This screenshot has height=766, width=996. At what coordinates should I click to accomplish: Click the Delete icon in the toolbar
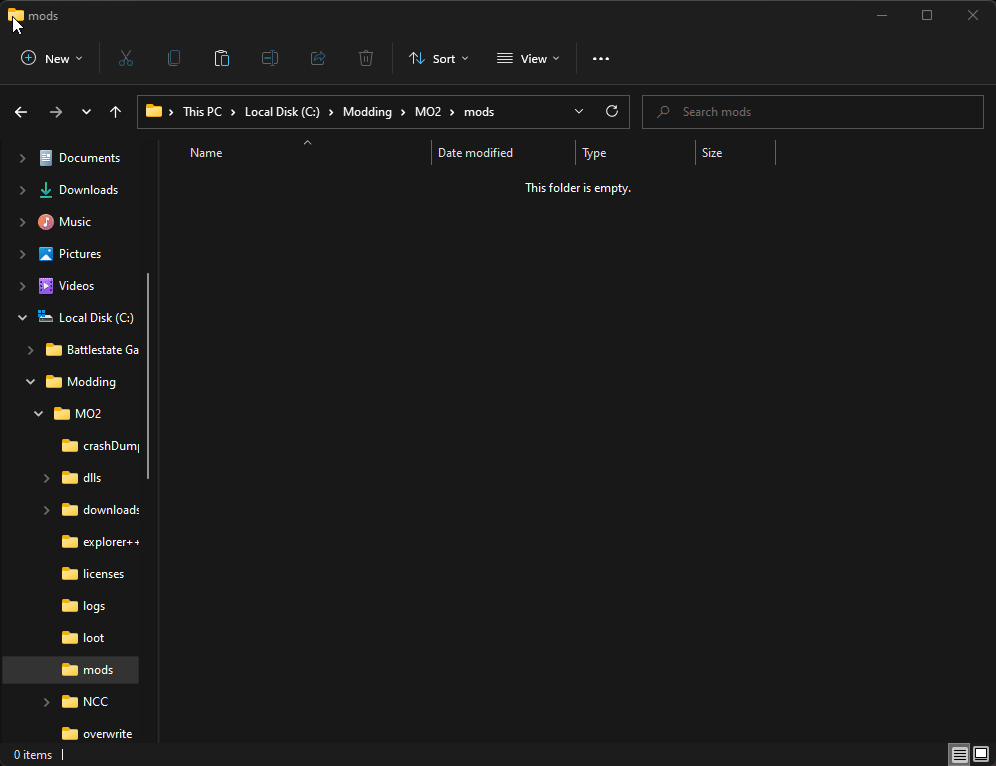[x=365, y=58]
